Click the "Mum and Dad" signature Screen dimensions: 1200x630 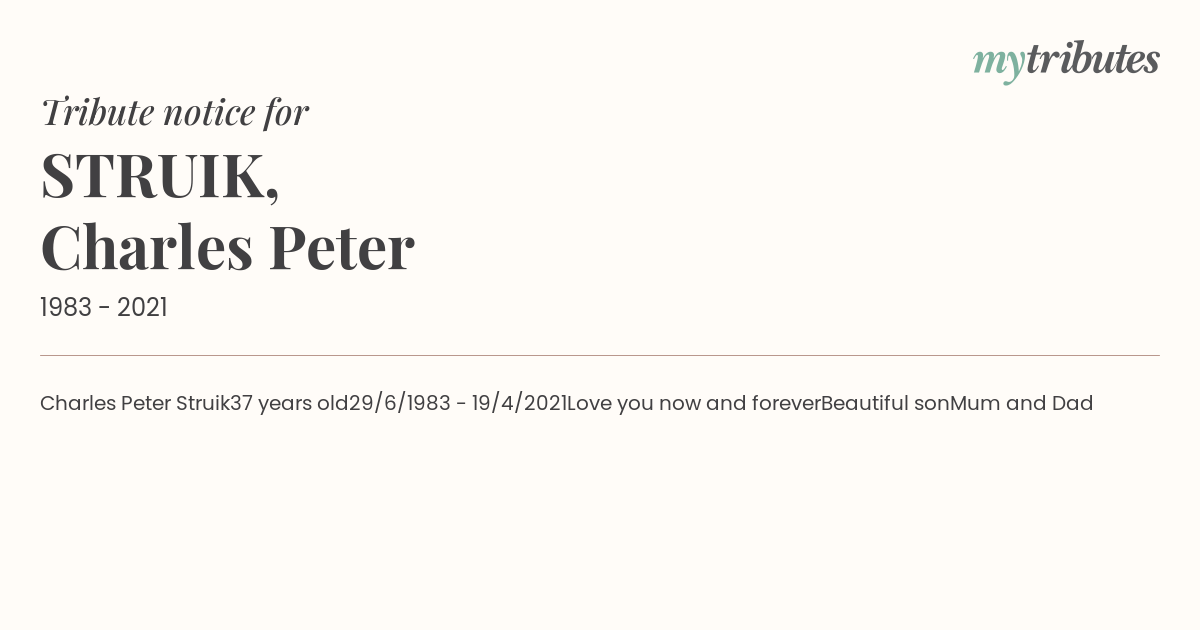point(1021,403)
